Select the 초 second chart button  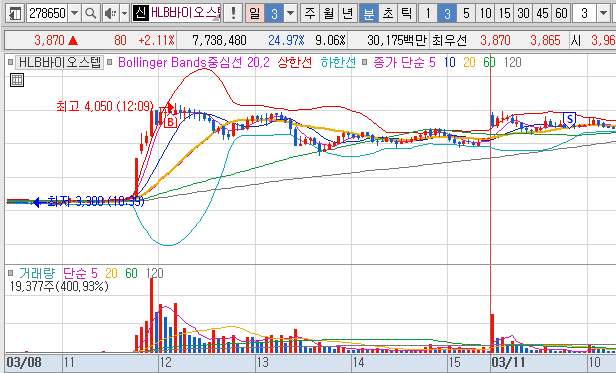pos(388,13)
